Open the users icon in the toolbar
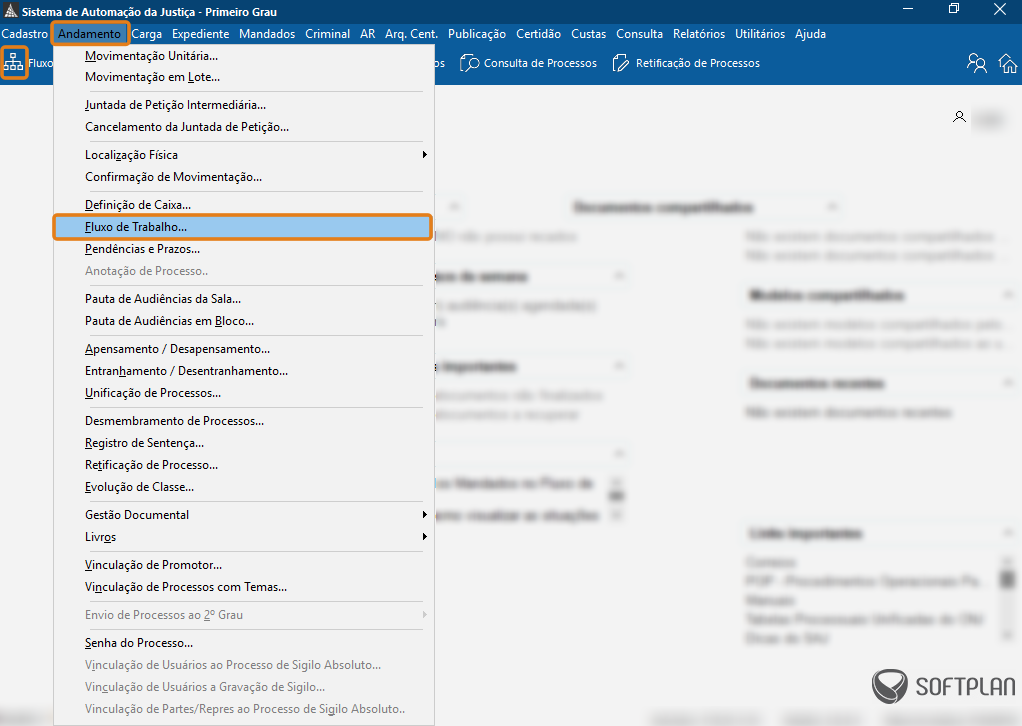 976,63
